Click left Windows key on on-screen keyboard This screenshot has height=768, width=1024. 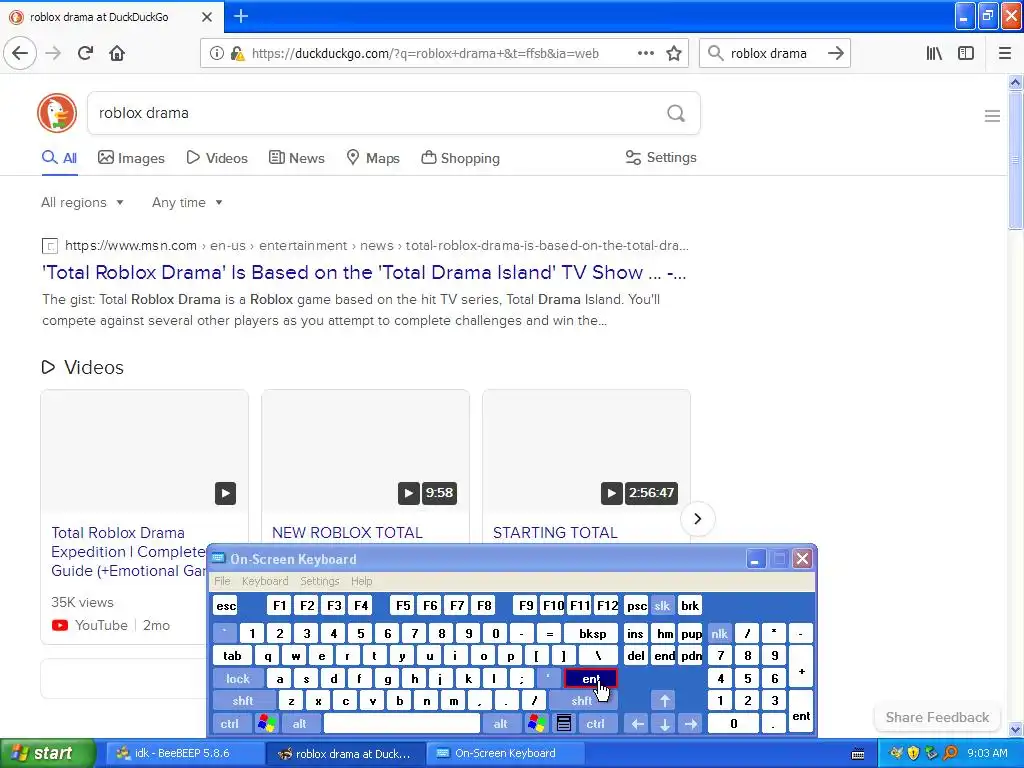[266, 724]
